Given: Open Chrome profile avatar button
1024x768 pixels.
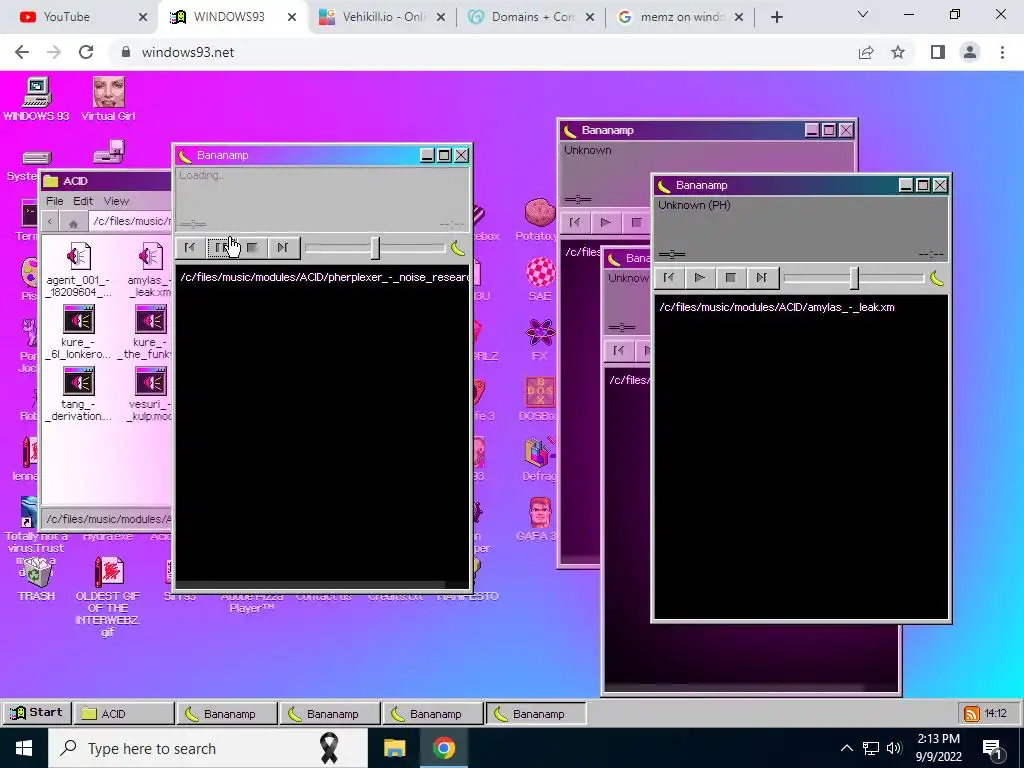Looking at the screenshot, I should click(x=970, y=52).
